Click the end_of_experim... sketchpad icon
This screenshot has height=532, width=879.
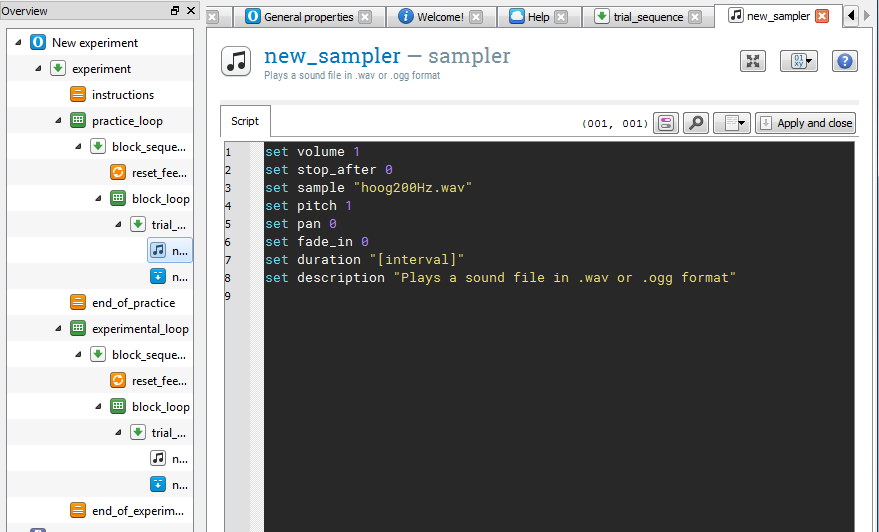[x=78, y=510]
